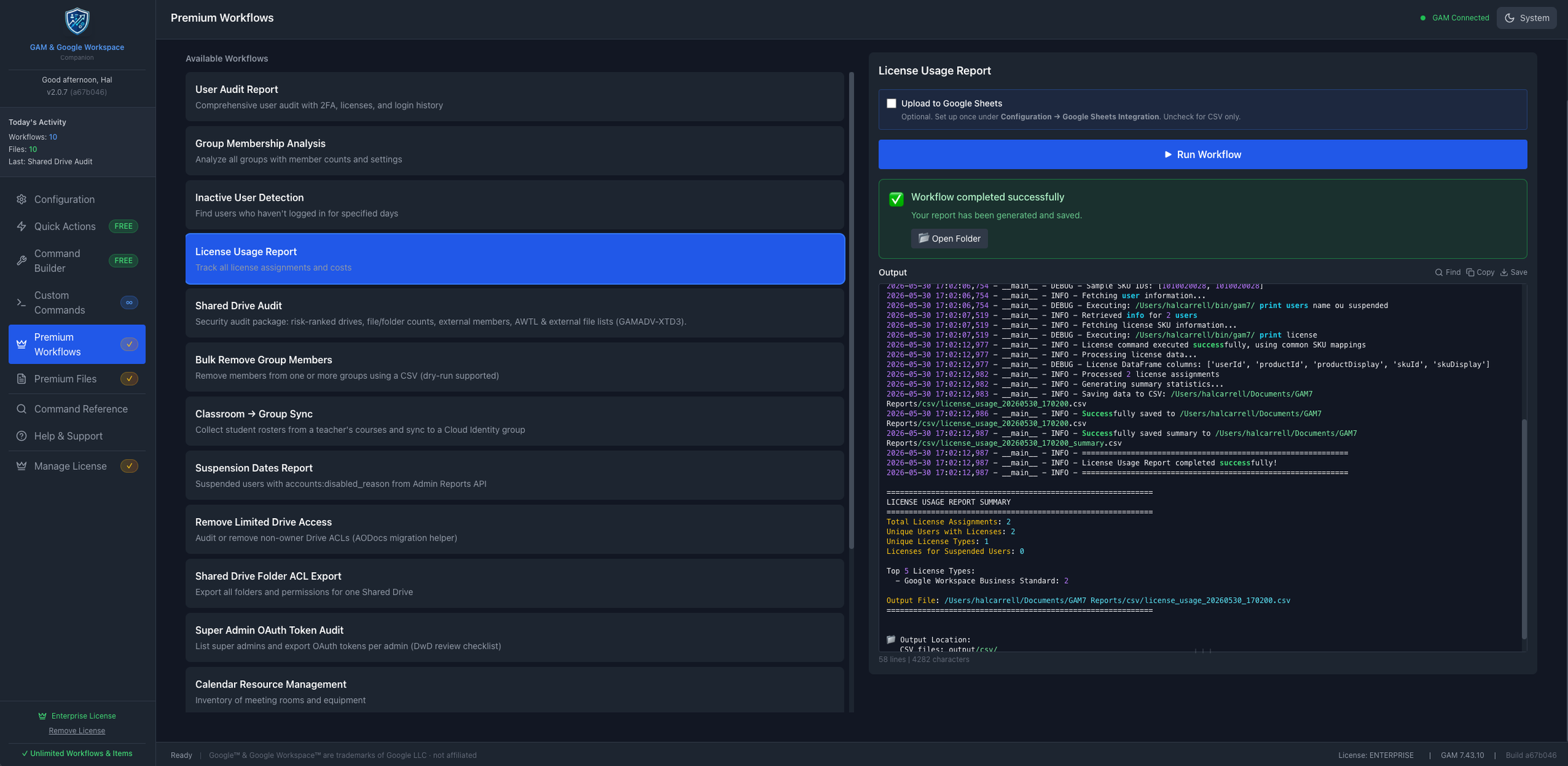
Task: Click 'Build a67b046' in status bar
Action: 1531,755
